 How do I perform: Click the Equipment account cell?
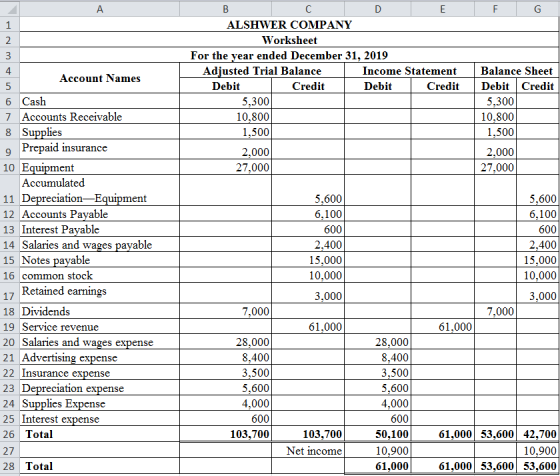pos(100,167)
